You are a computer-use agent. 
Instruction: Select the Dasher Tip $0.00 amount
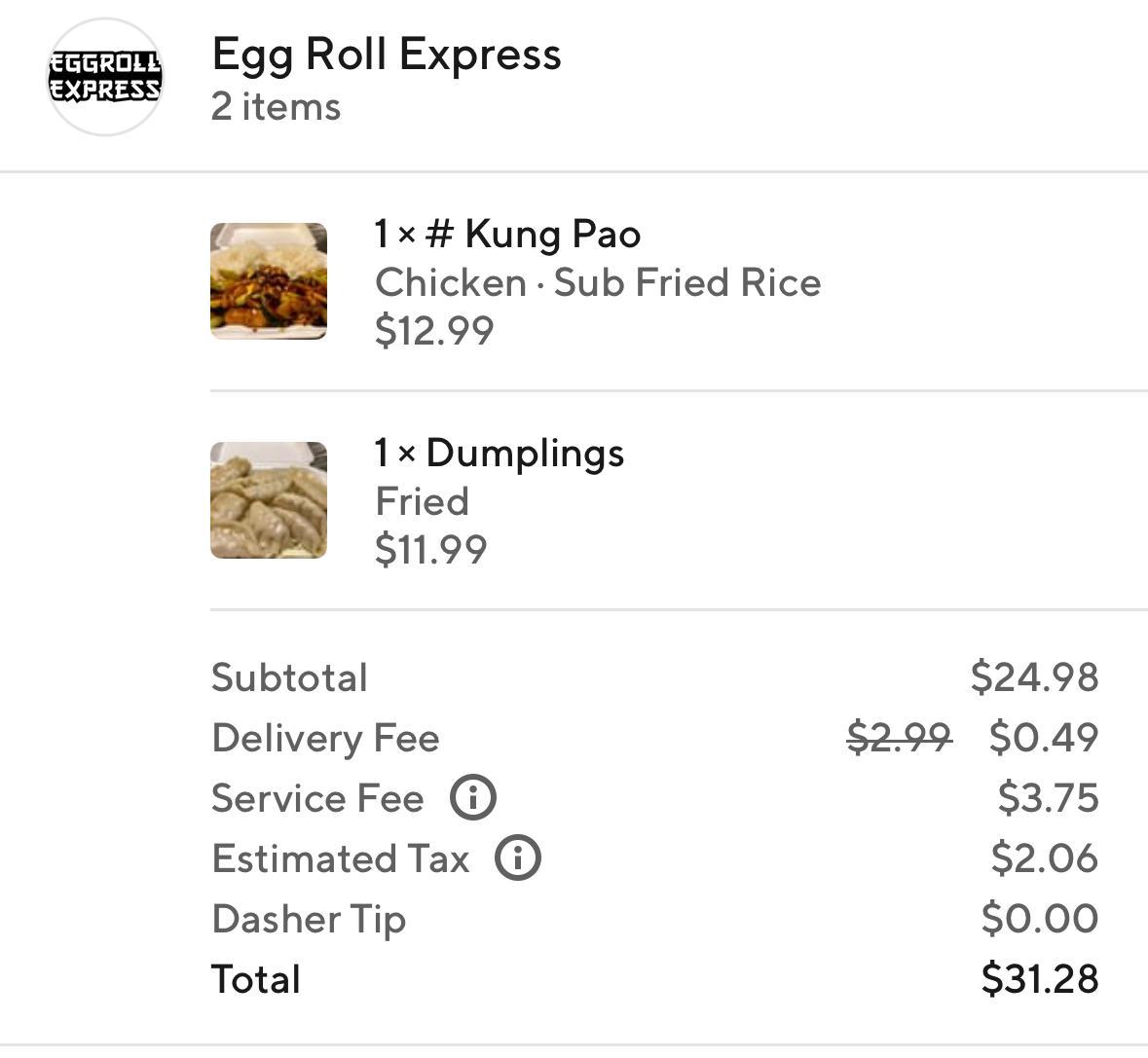[1039, 919]
